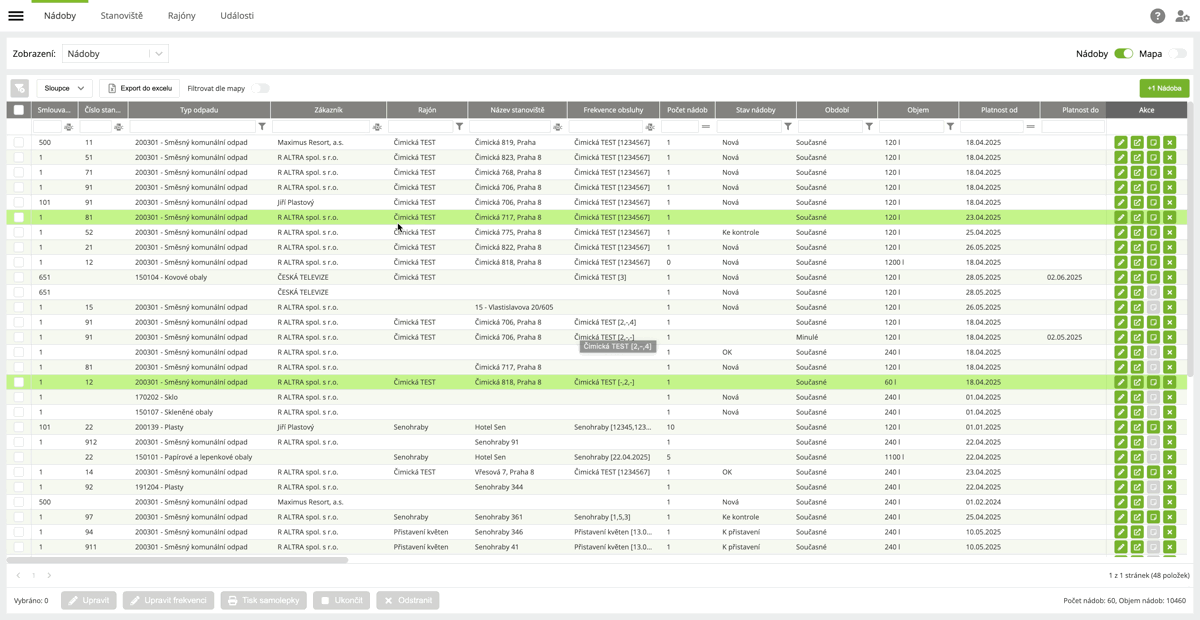Viewport: 1200px width, 620px height.
Task: Check the Maximus Resort Čimická 819 row checkbox
Action: [18, 142]
